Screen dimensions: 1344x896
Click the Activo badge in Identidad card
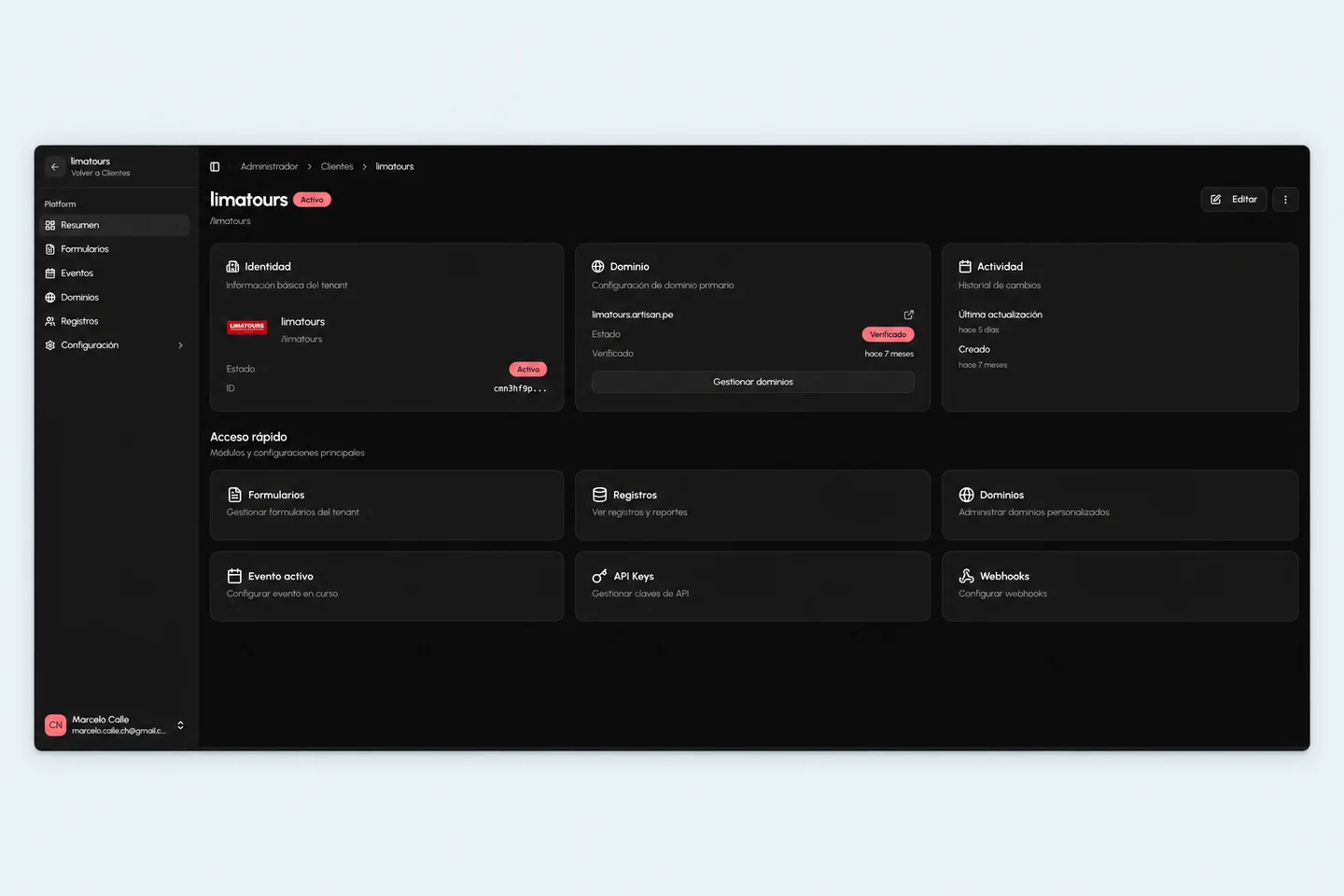tap(528, 370)
